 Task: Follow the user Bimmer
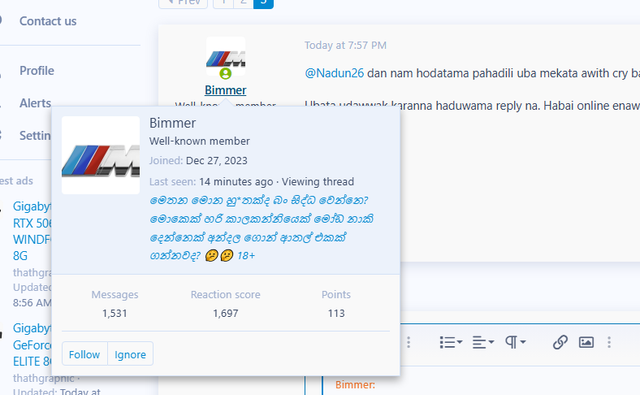[84, 354]
